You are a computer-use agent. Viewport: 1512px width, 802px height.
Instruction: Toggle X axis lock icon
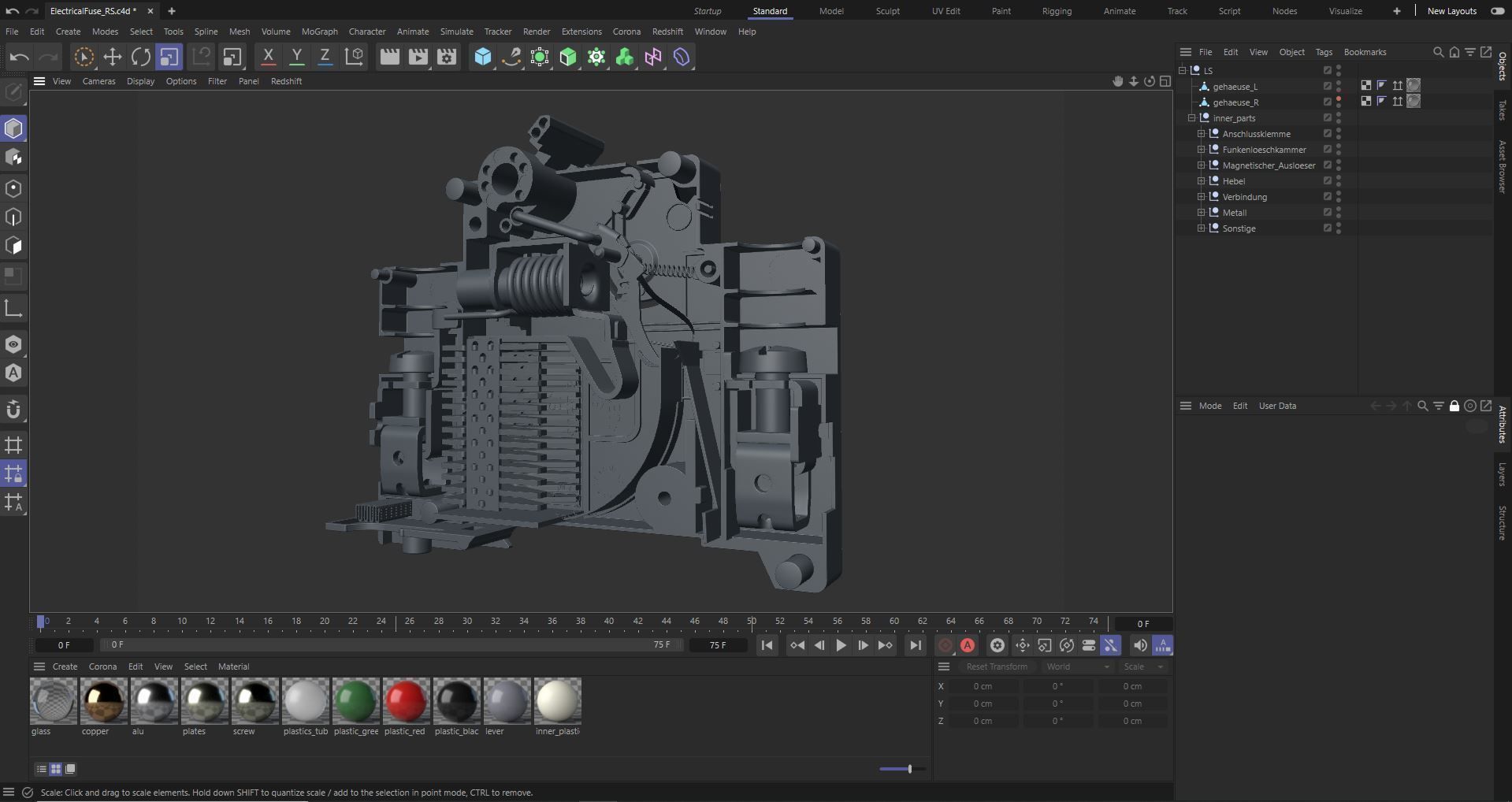click(x=268, y=57)
